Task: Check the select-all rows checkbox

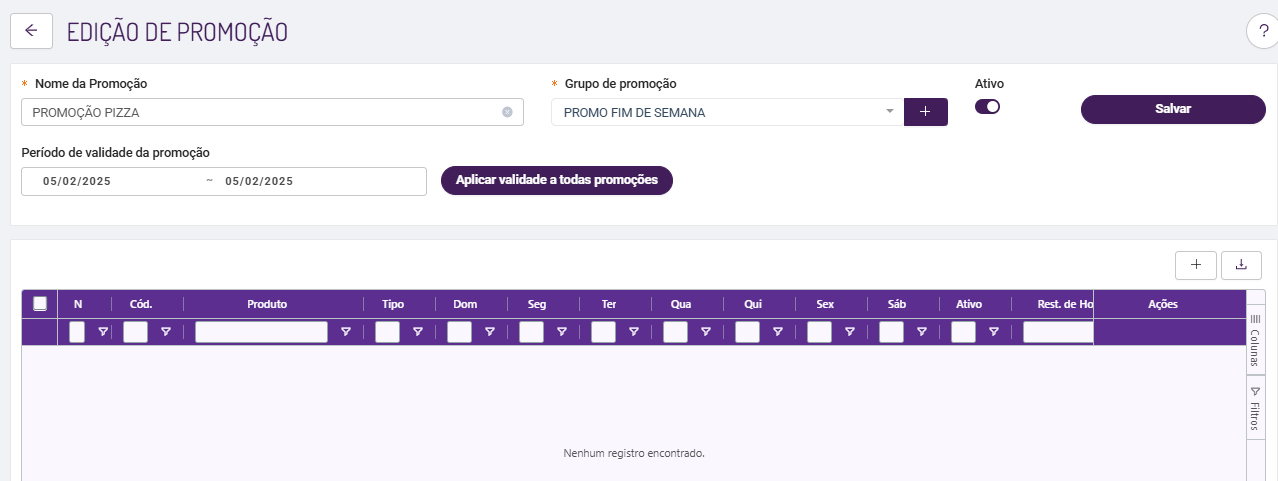Action: [40, 304]
